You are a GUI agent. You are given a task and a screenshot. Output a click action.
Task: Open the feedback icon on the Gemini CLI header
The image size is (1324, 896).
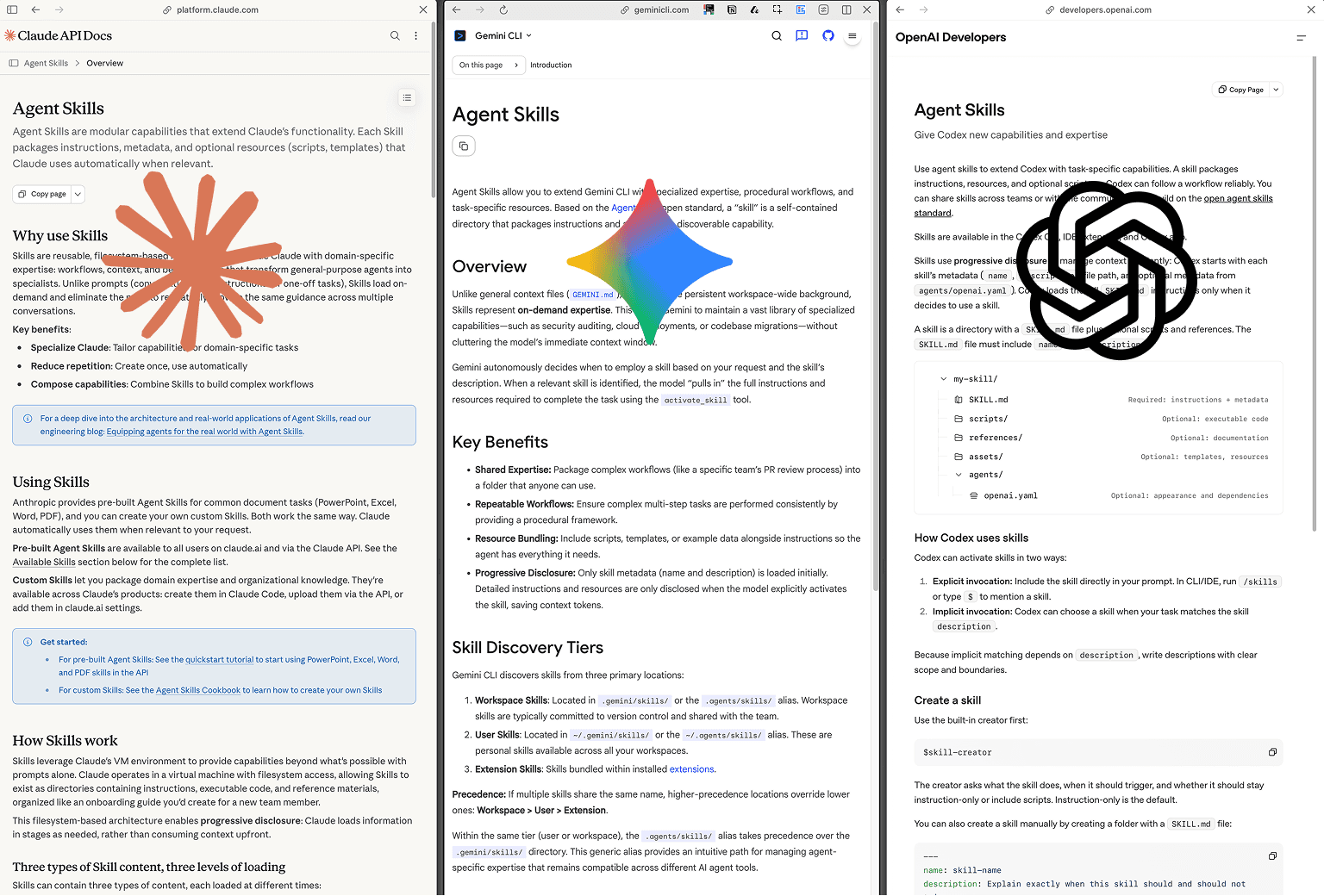tap(802, 35)
